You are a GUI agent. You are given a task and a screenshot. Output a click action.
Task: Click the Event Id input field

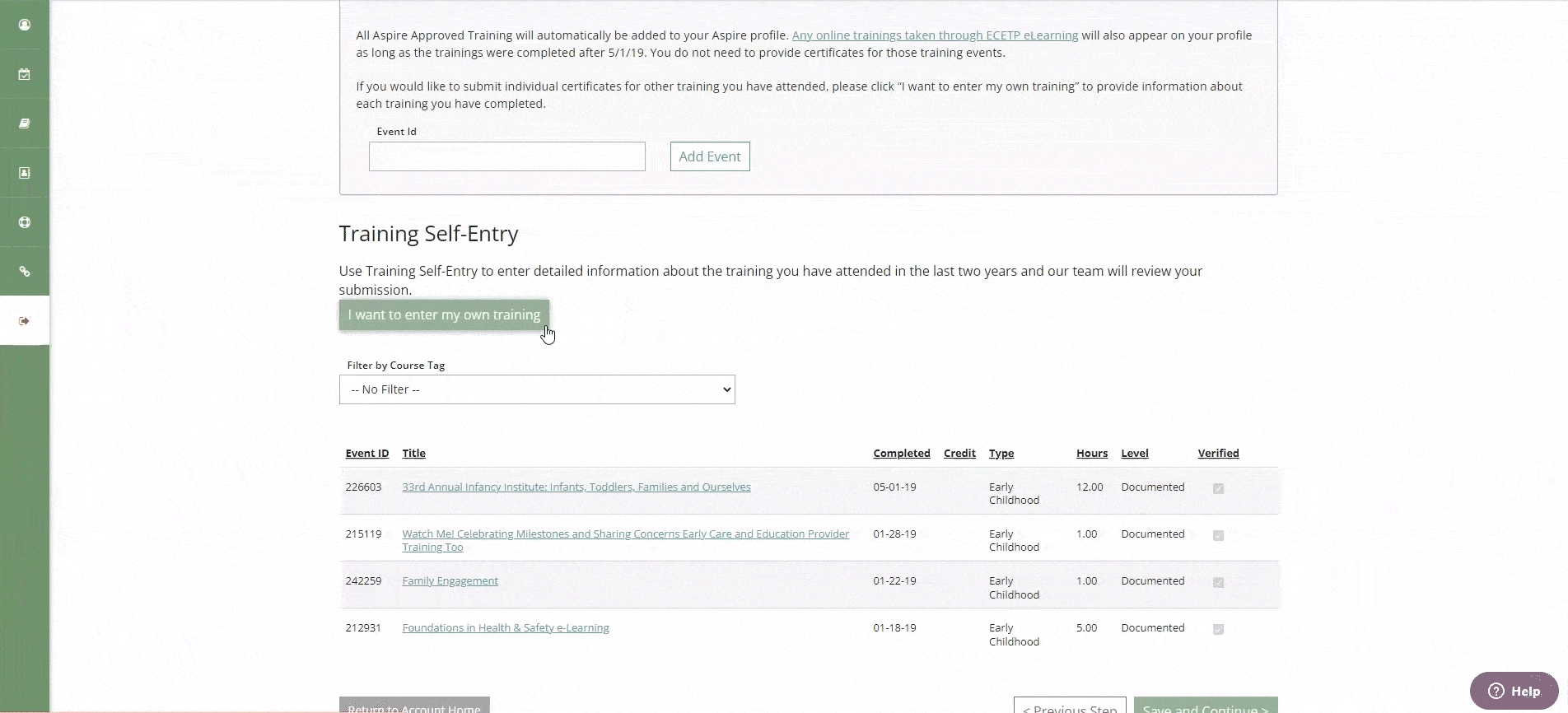pyautogui.click(x=506, y=156)
